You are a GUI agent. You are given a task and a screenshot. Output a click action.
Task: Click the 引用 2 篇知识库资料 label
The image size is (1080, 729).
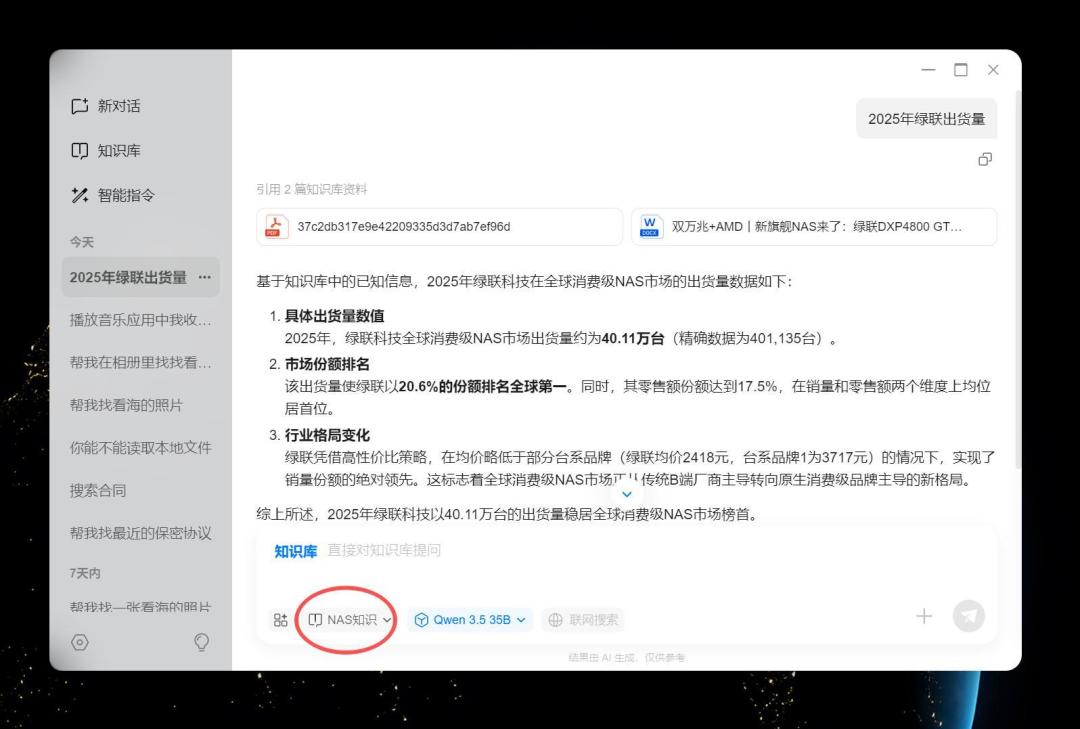pos(311,189)
